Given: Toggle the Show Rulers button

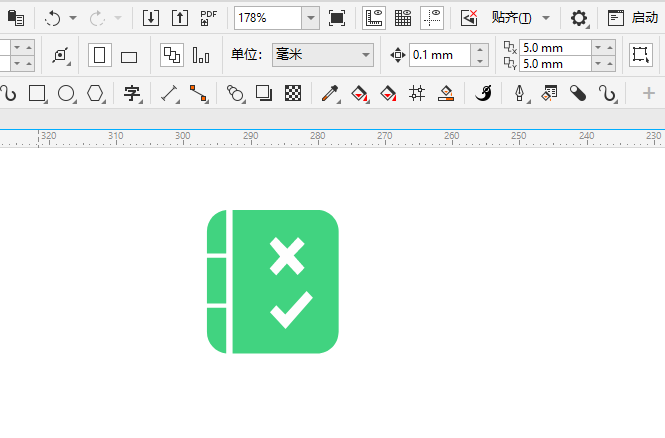Looking at the screenshot, I should click(374, 18).
